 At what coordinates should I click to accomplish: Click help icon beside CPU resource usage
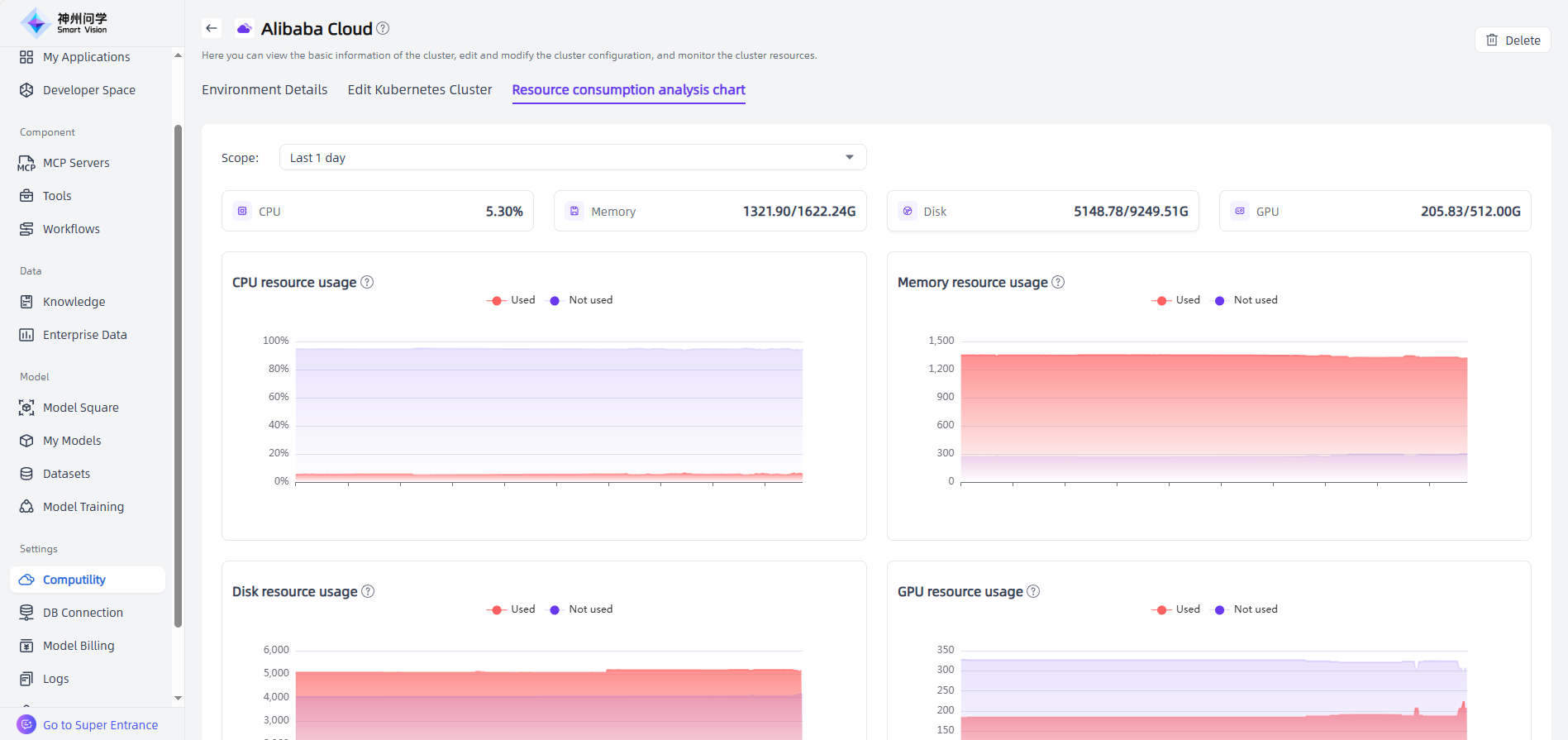click(x=368, y=282)
